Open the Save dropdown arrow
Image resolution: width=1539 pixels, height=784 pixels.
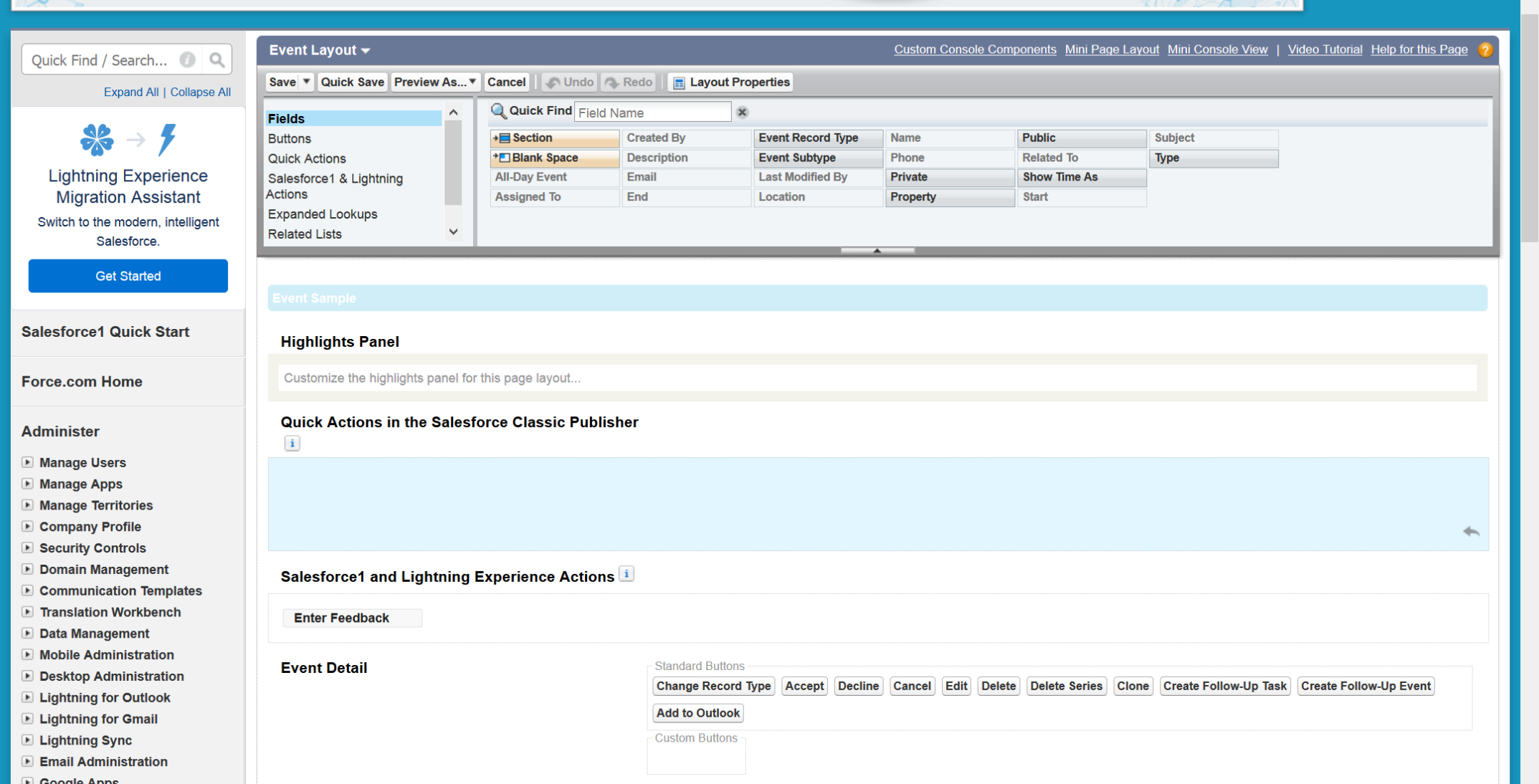click(306, 82)
